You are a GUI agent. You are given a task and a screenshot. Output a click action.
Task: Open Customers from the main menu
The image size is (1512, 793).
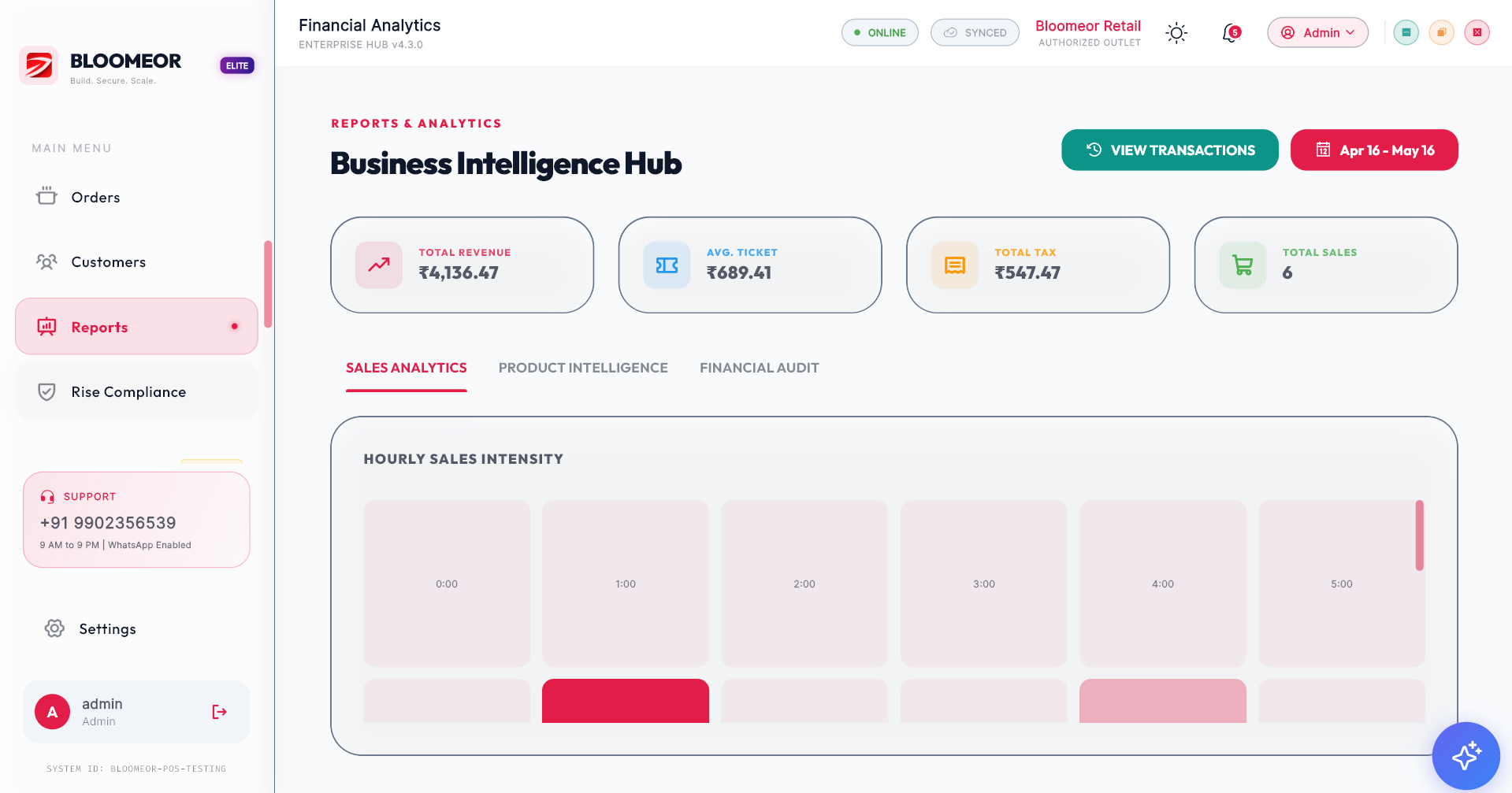coord(136,261)
